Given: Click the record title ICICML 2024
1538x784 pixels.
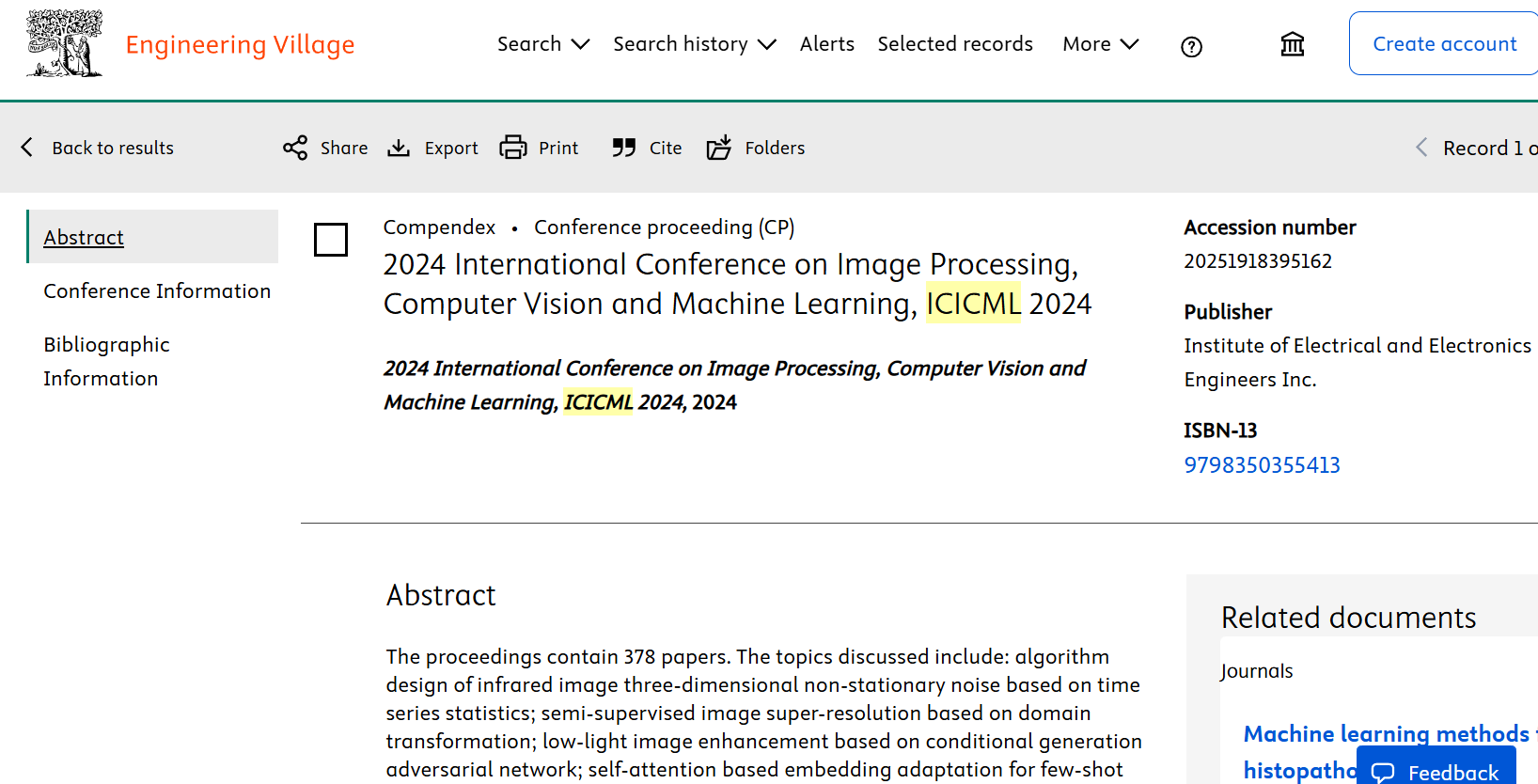Looking at the screenshot, I should pyautogui.click(x=737, y=284).
